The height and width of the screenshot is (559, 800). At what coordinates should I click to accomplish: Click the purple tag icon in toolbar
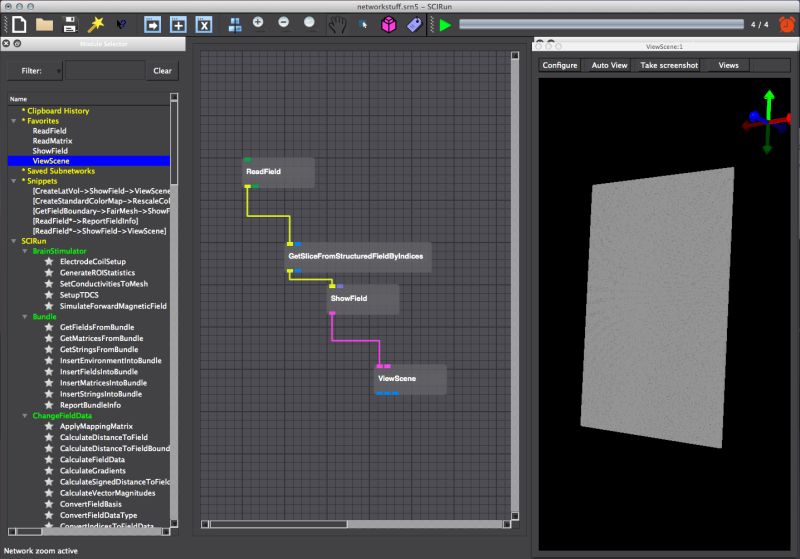pyautogui.click(x=414, y=24)
